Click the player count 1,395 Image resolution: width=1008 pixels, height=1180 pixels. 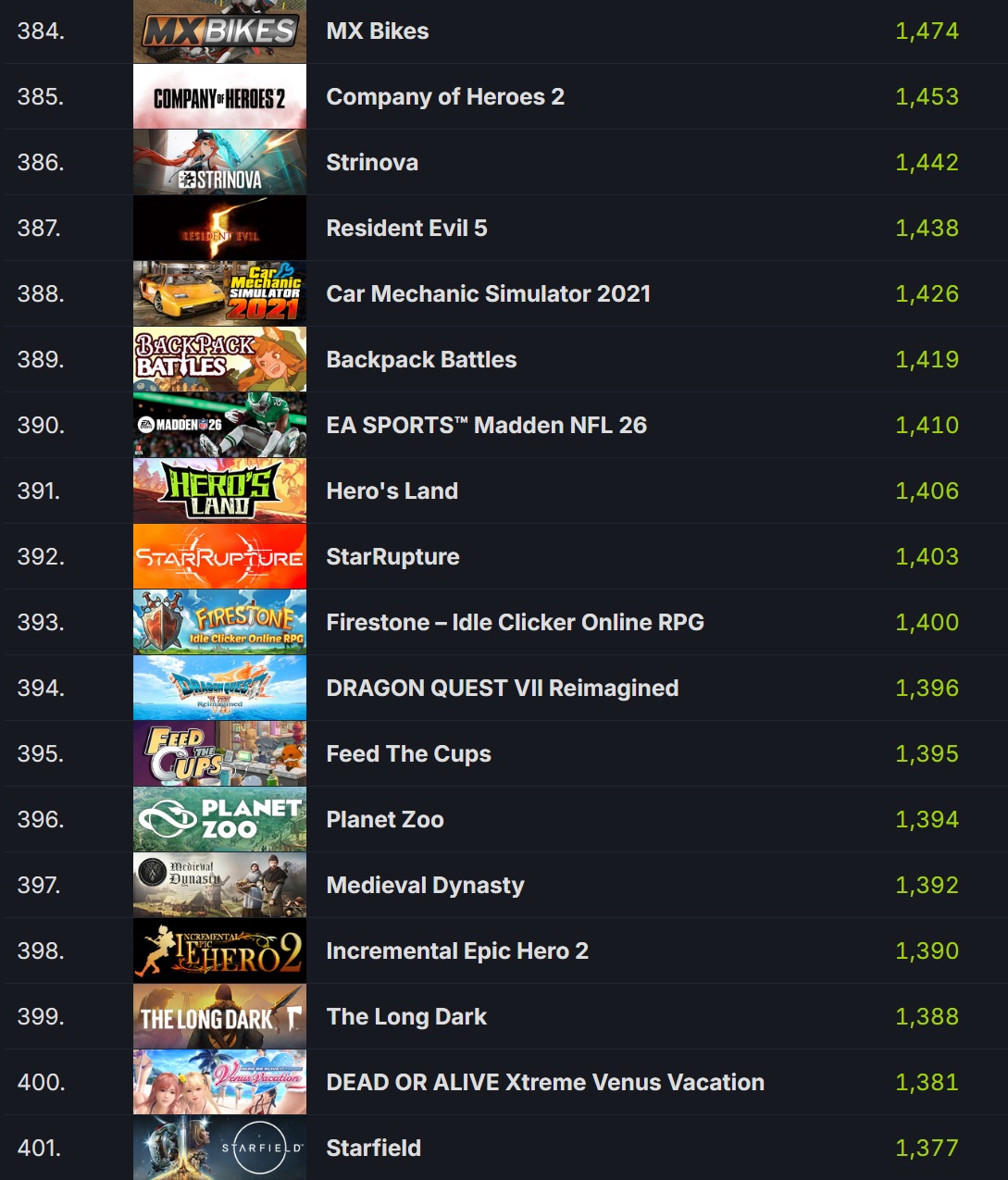click(x=927, y=754)
